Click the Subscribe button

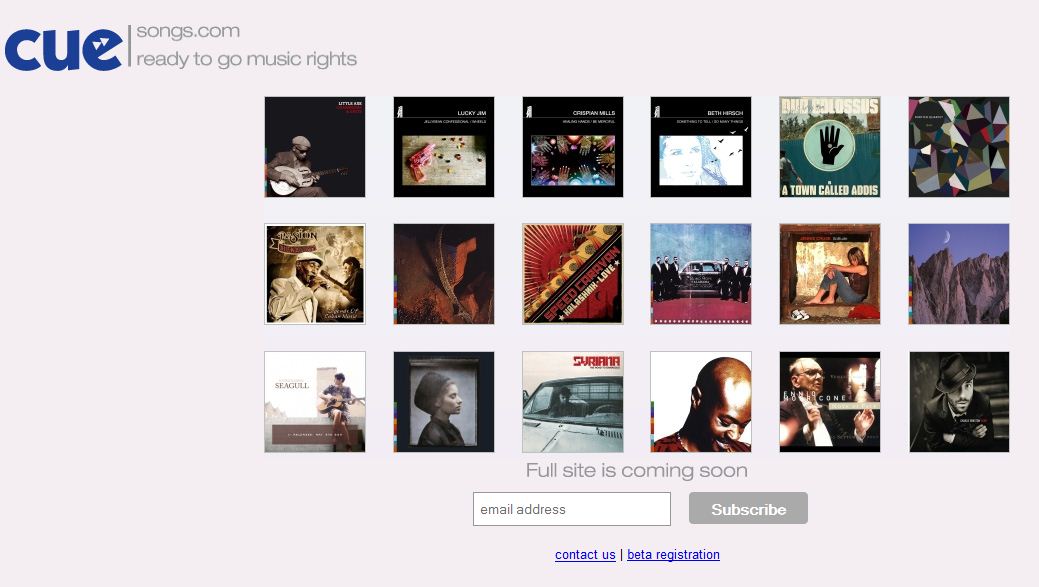pos(748,508)
